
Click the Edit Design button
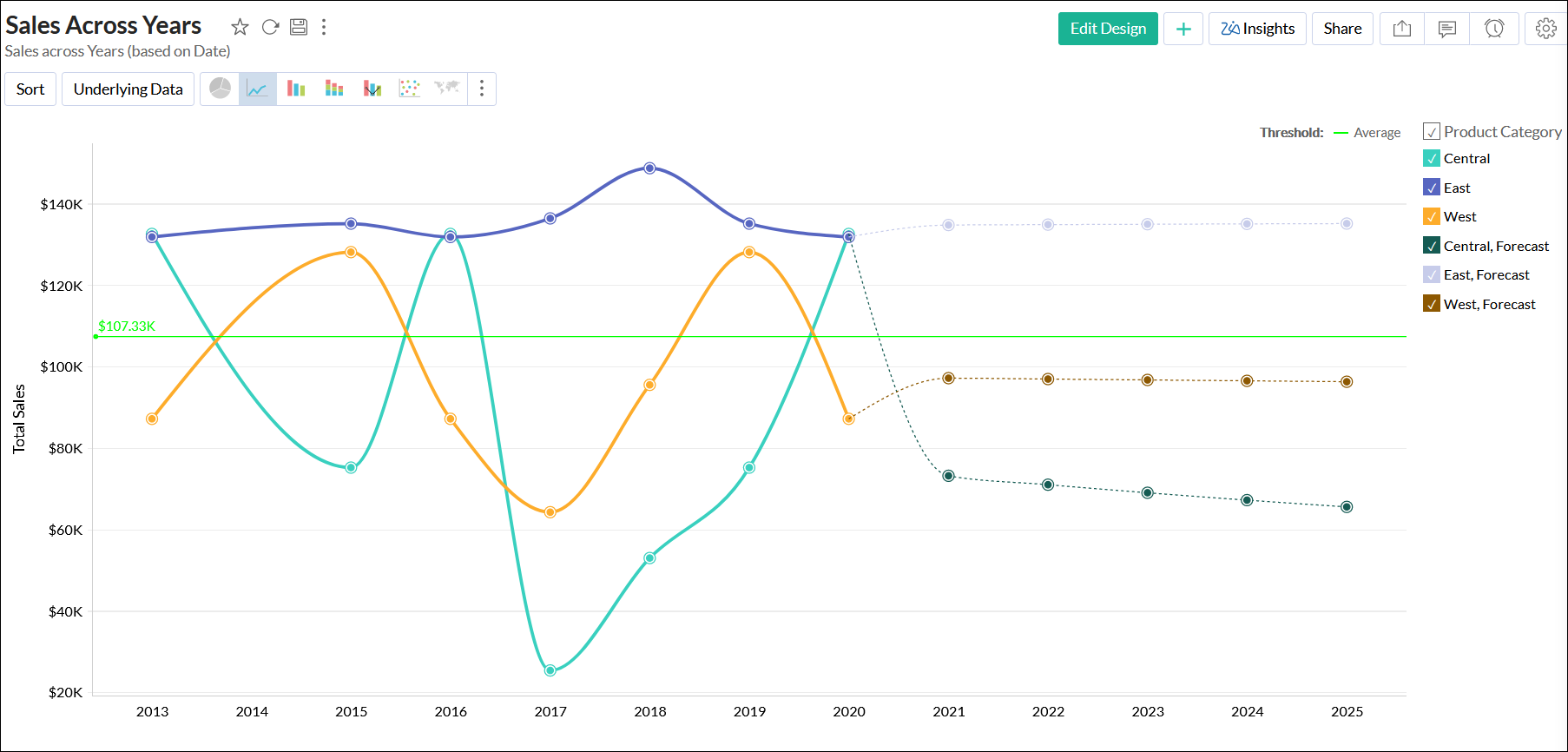1108,29
